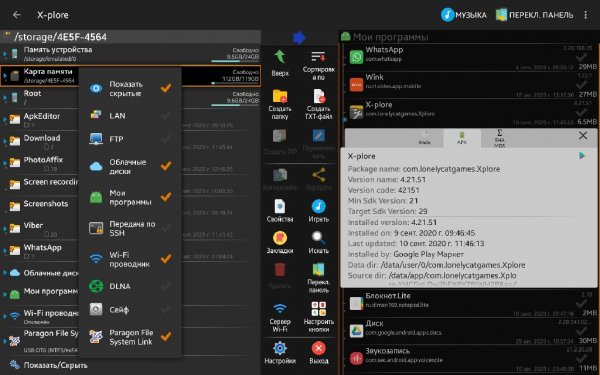The width and height of the screenshot is (600, 375).
Task: Expand the ApkEditor folder
Action: click(x=4, y=119)
